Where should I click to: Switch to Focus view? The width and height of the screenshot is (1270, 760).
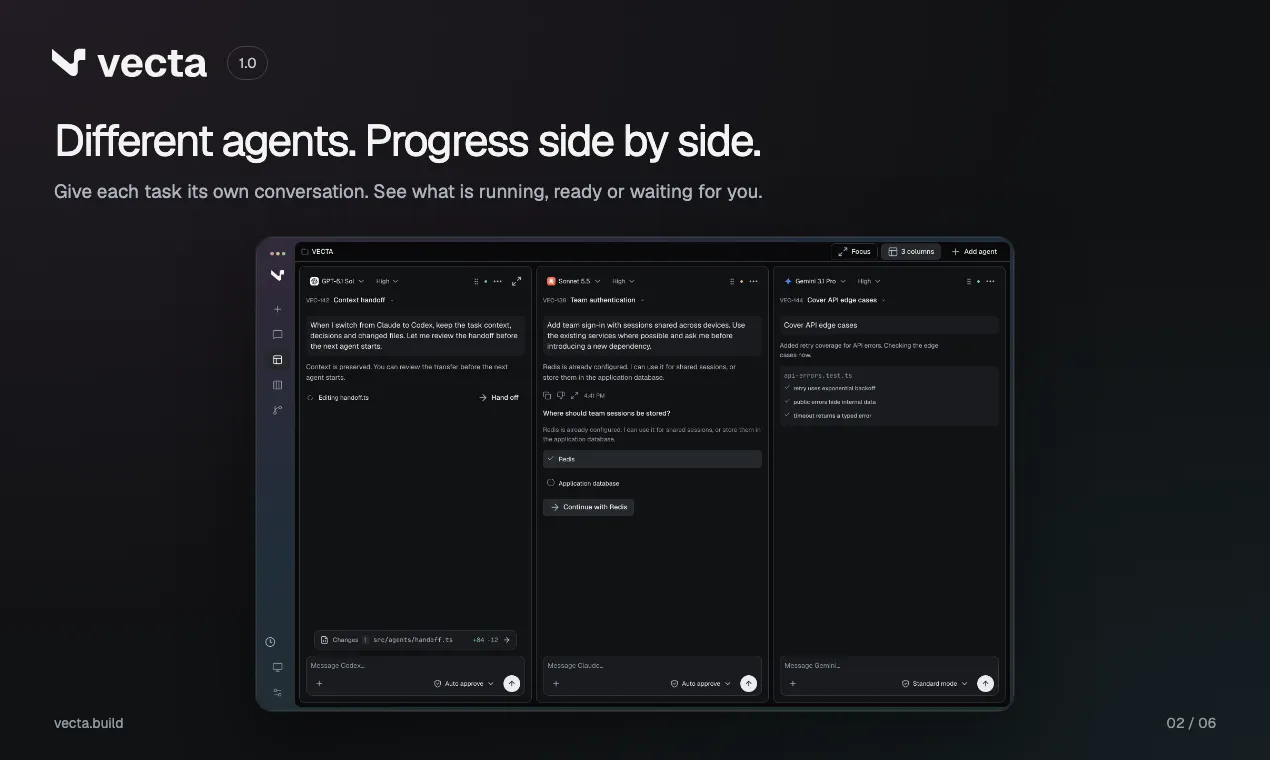pyautogui.click(x=854, y=252)
